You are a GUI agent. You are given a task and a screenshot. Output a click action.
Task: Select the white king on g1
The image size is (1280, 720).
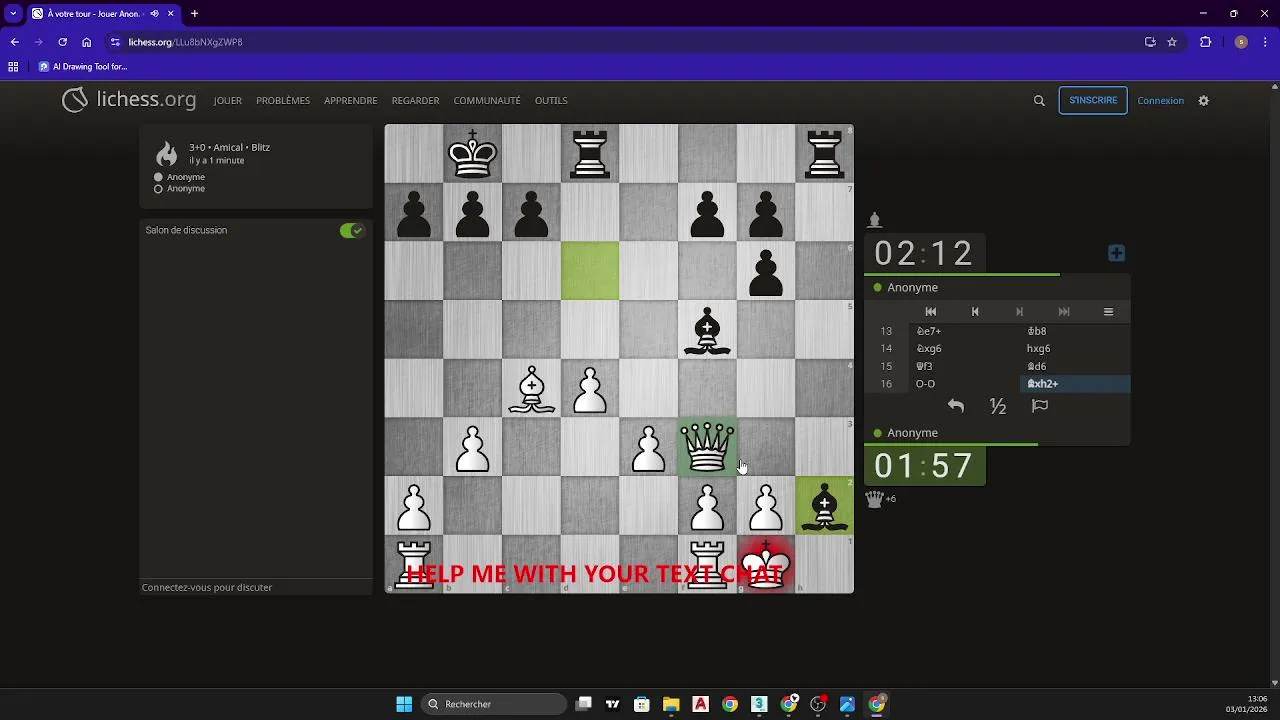pos(766,564)
